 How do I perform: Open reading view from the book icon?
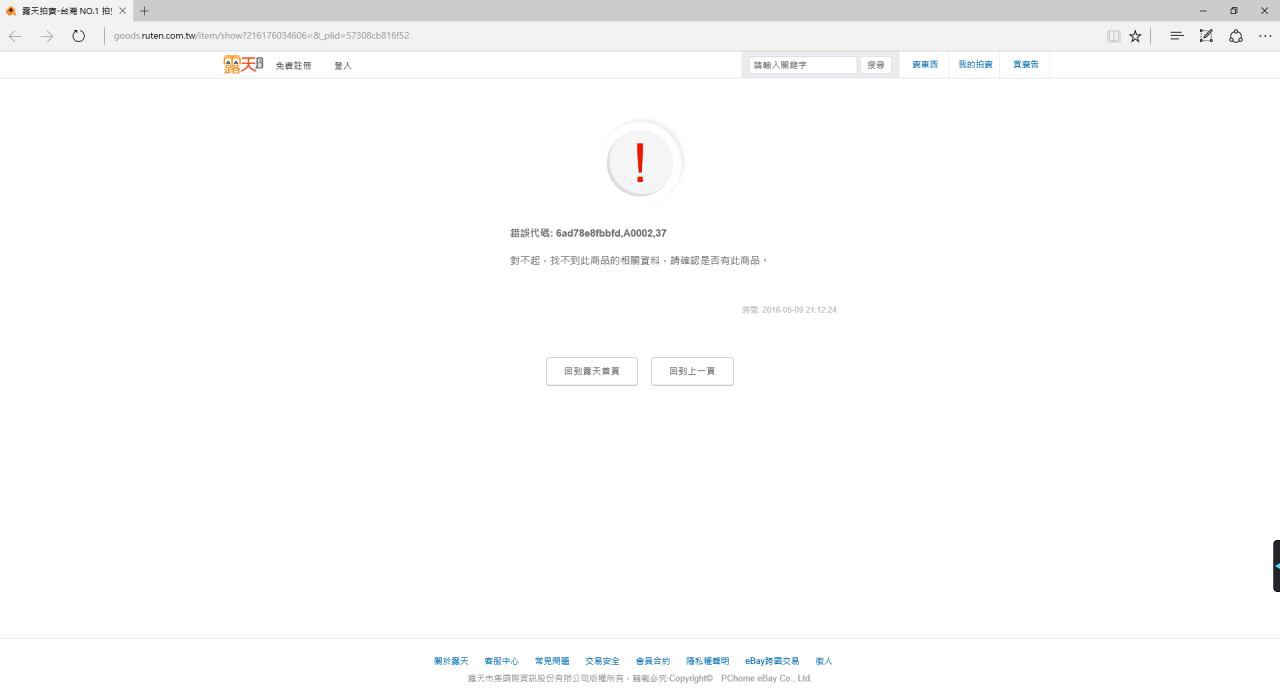click(1113, 36)
